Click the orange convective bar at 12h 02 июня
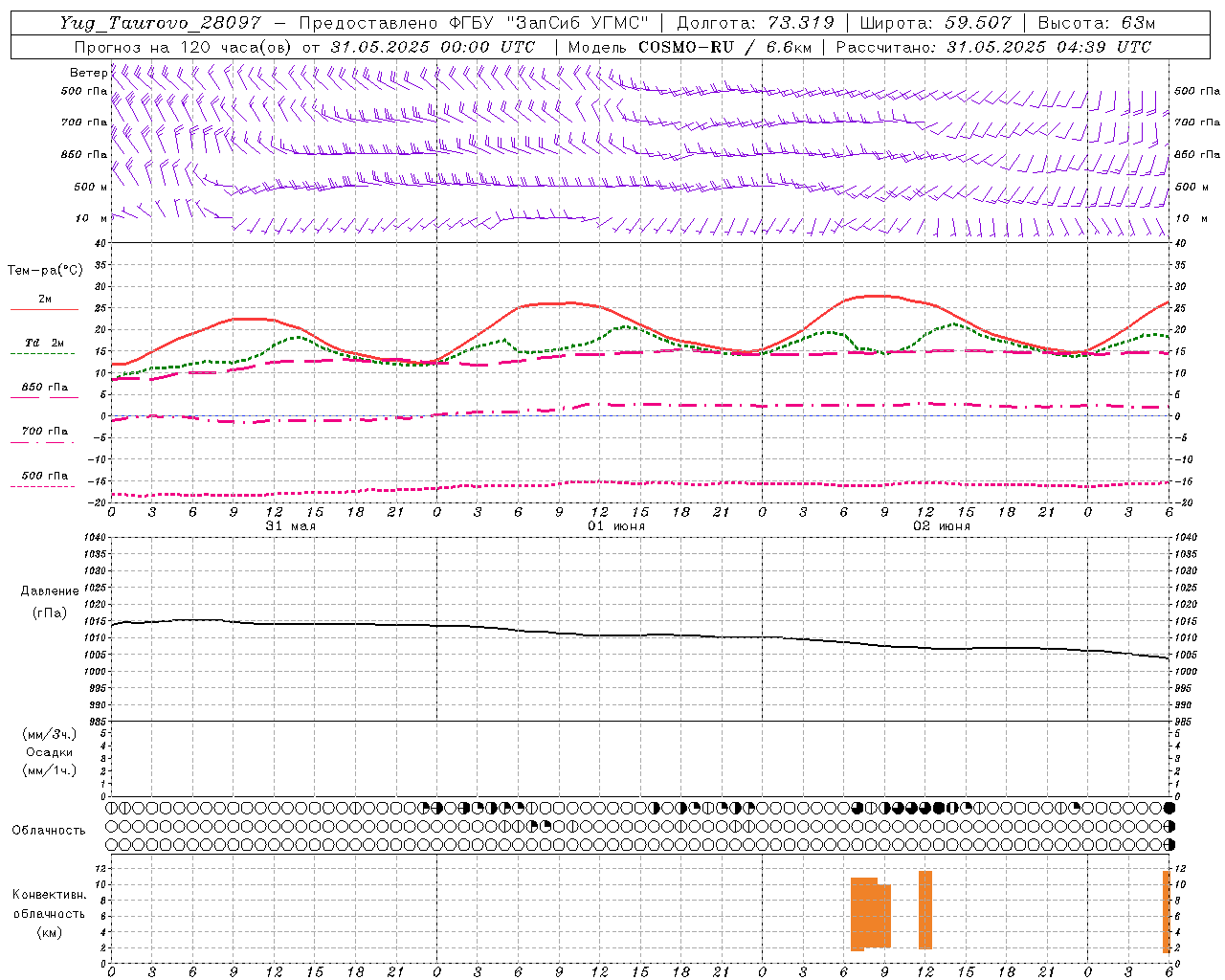Screen dimensions: 1225x980 [x=925, y=910]
